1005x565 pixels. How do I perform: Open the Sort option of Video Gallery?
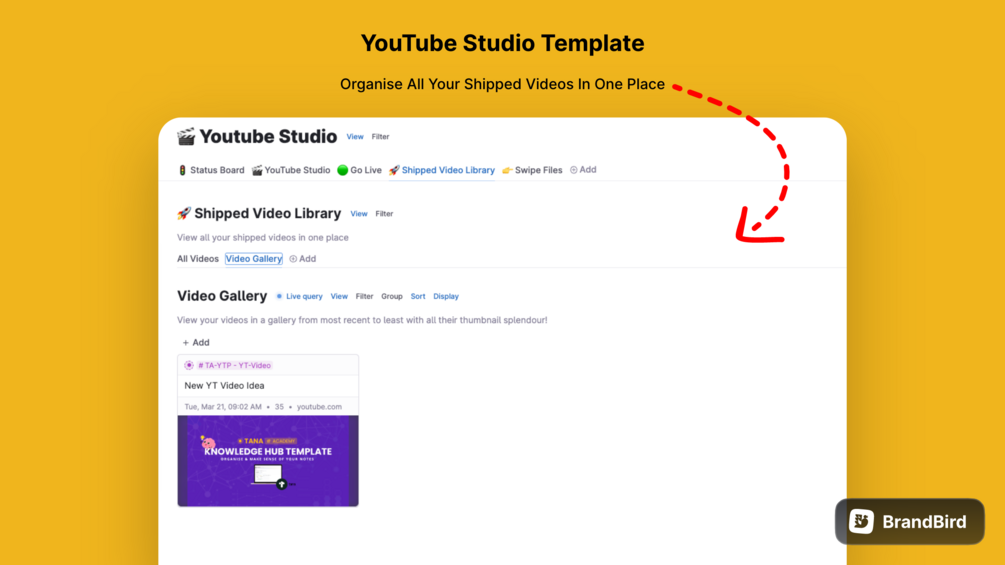pyautogui.click(x=418, y=297)
